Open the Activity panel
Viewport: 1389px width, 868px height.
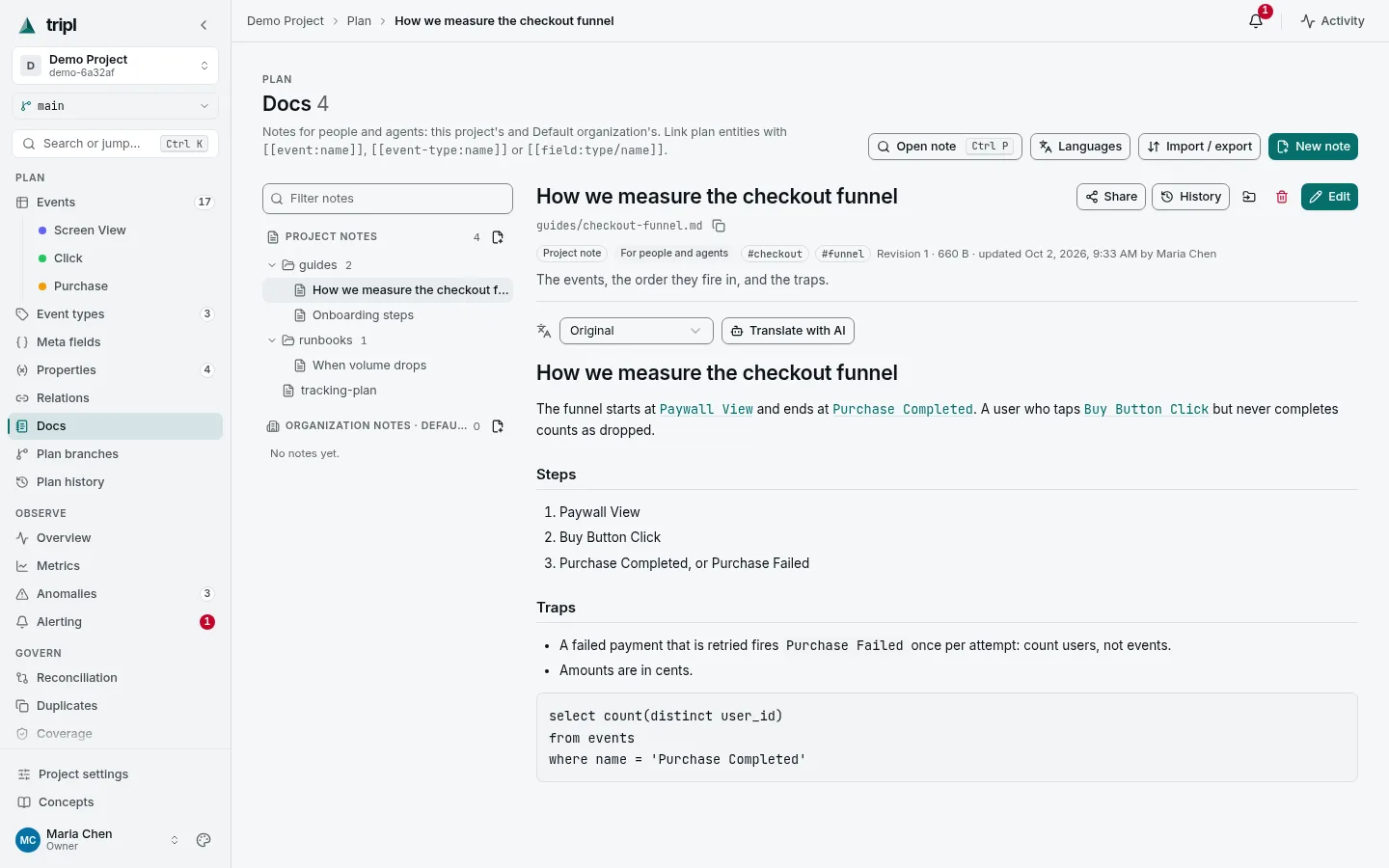click(1332, 21)
